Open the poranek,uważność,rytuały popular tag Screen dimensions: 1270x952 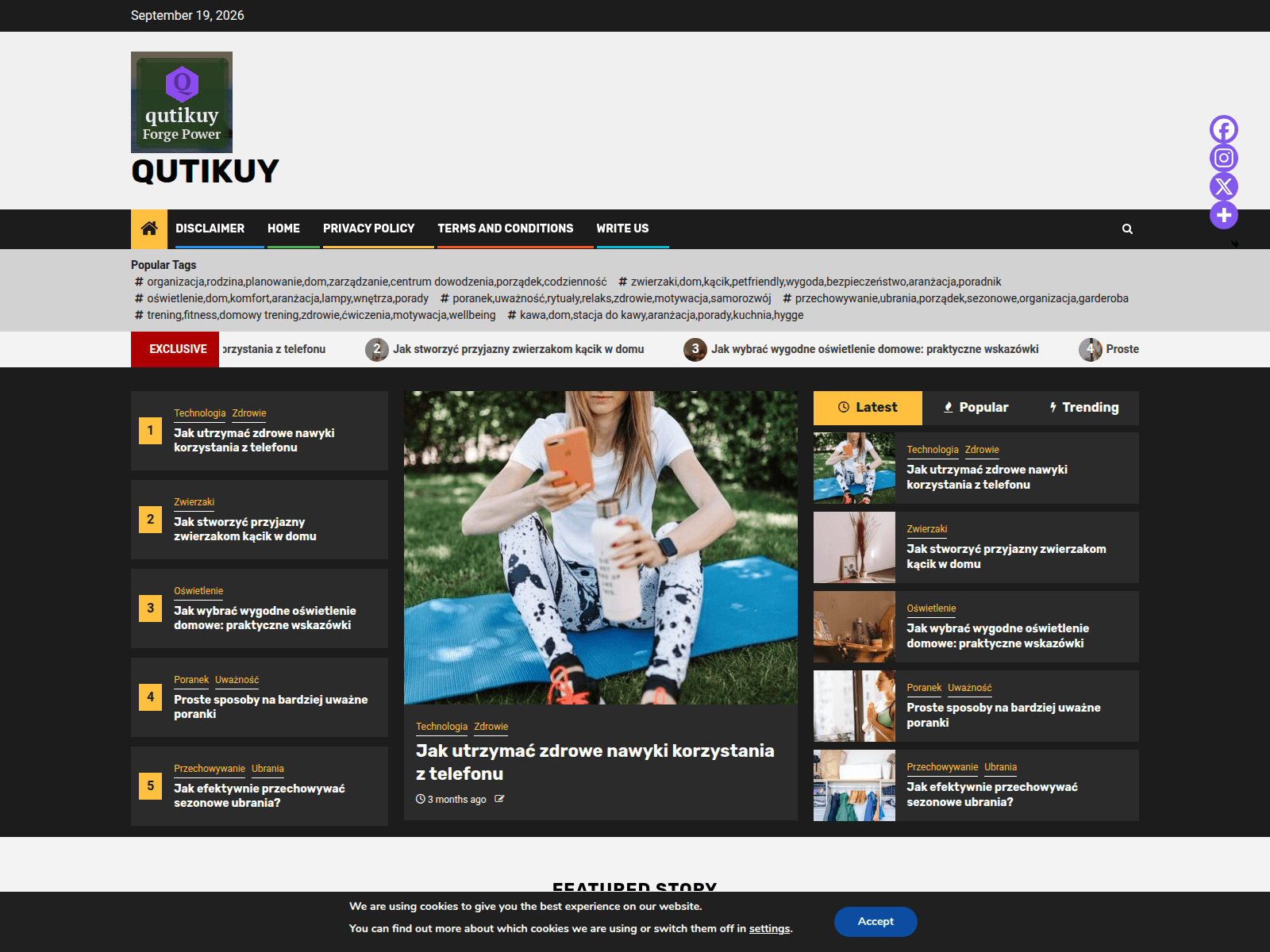point(606,298)
